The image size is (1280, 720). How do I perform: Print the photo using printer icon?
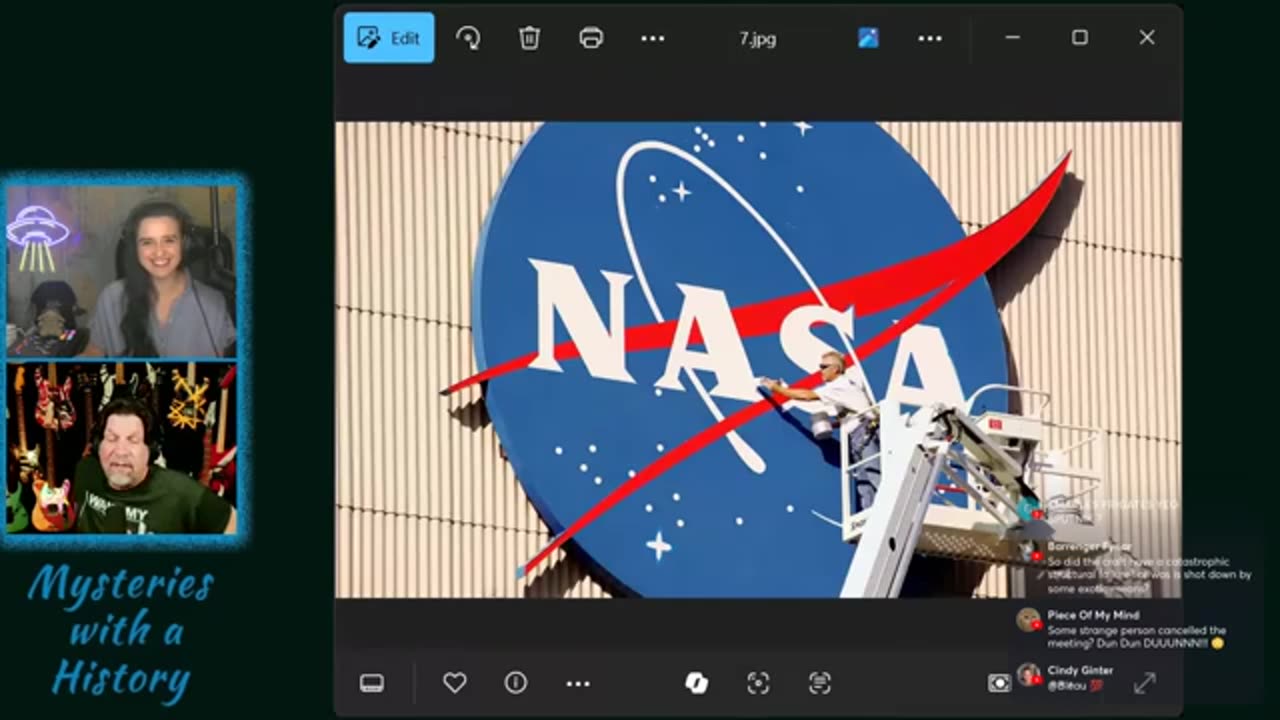pos(591,38)
